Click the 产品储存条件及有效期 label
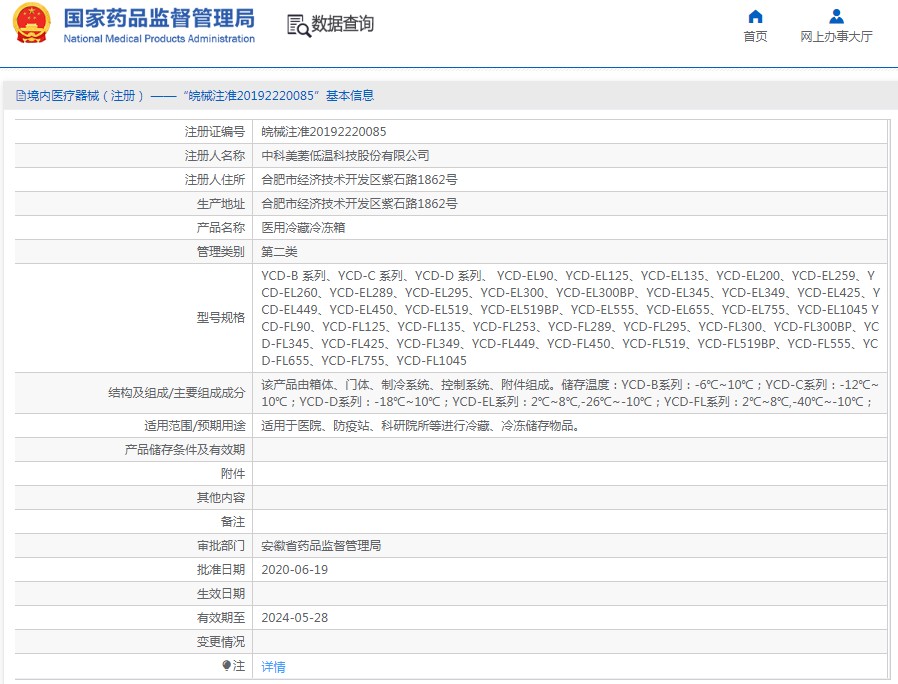The width and height of the screenshot is (898, 684). click(x=185, y=450)
